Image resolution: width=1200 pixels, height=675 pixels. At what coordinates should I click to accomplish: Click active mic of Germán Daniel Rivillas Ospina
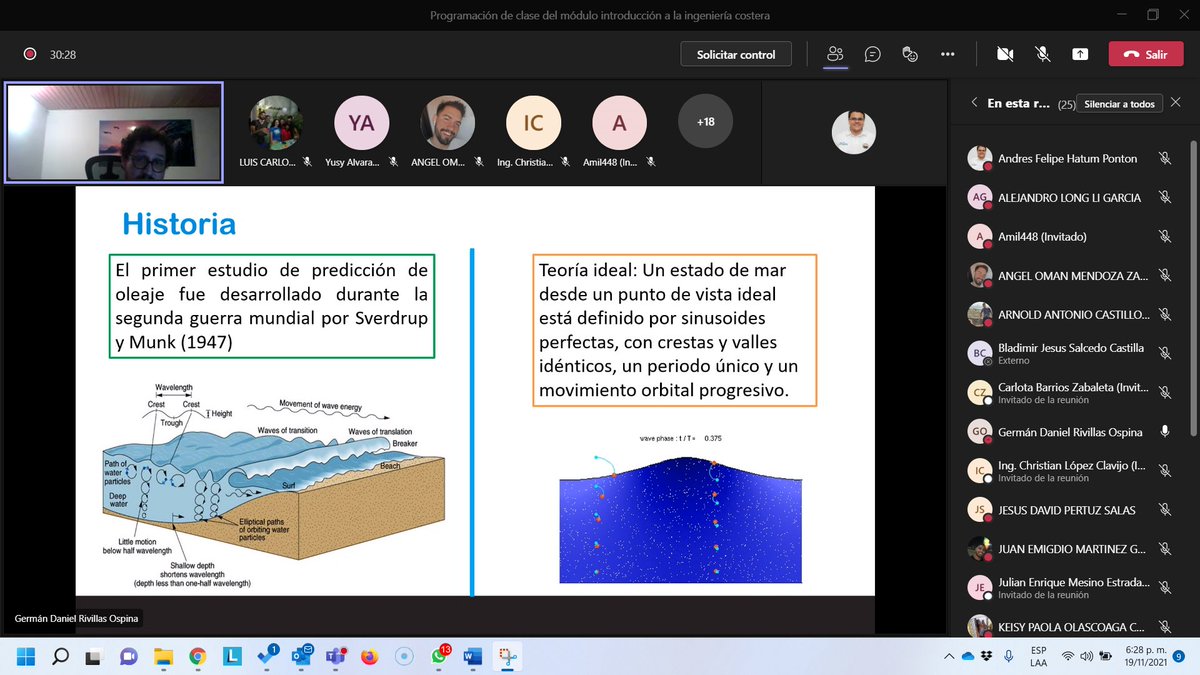(1165, 432)
